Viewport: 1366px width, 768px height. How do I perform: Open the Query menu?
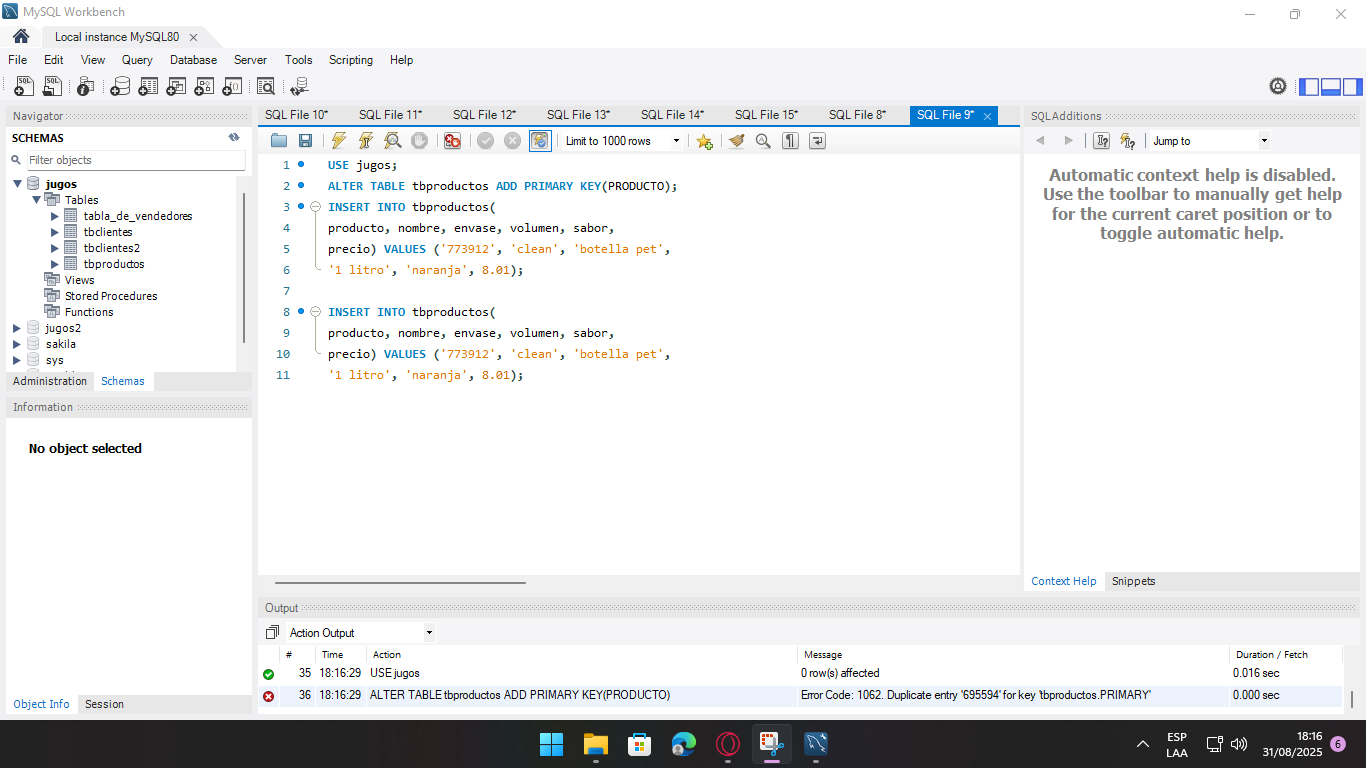click(x=137, y=60)
